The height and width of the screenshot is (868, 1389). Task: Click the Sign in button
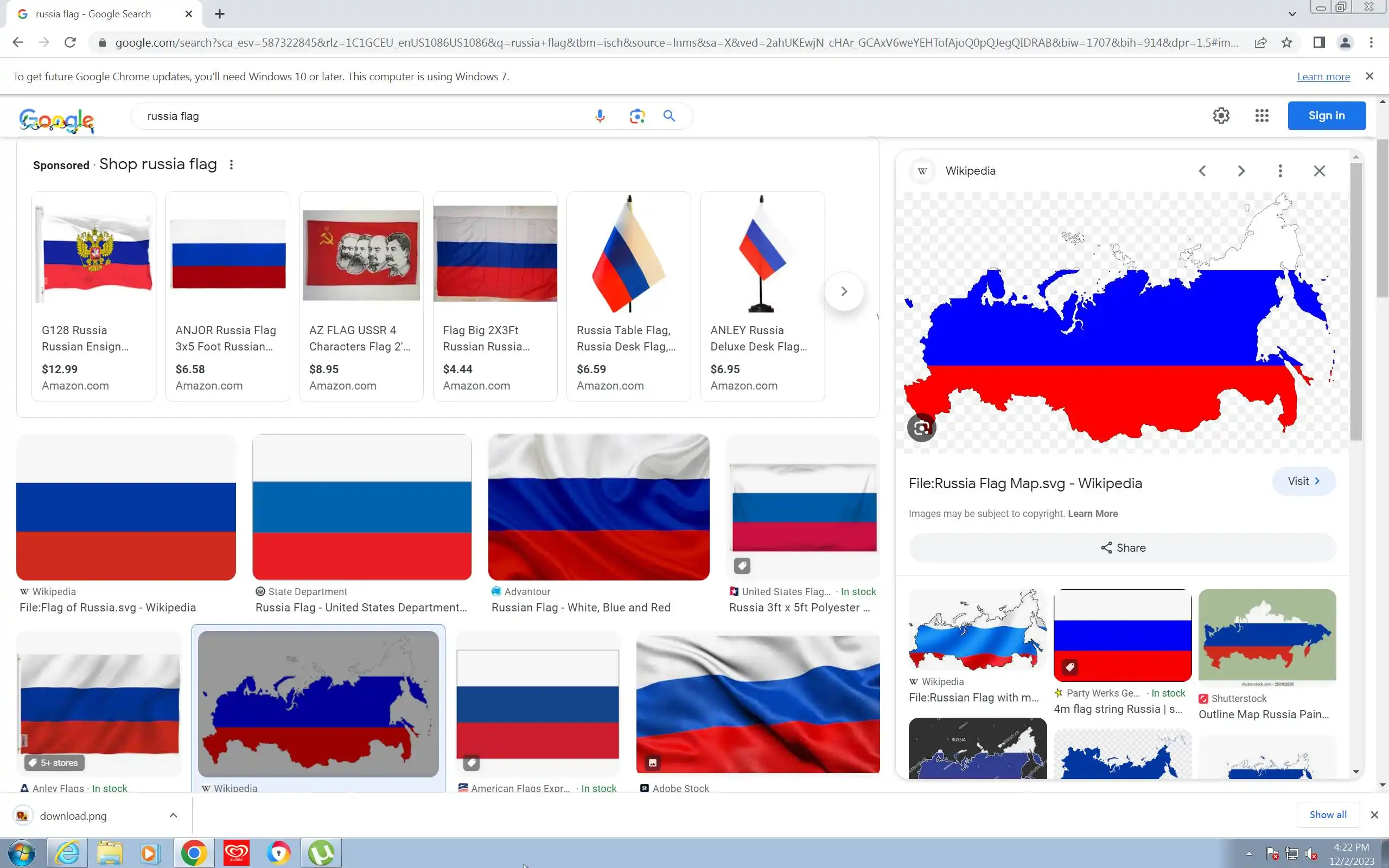pos(1326,116)
